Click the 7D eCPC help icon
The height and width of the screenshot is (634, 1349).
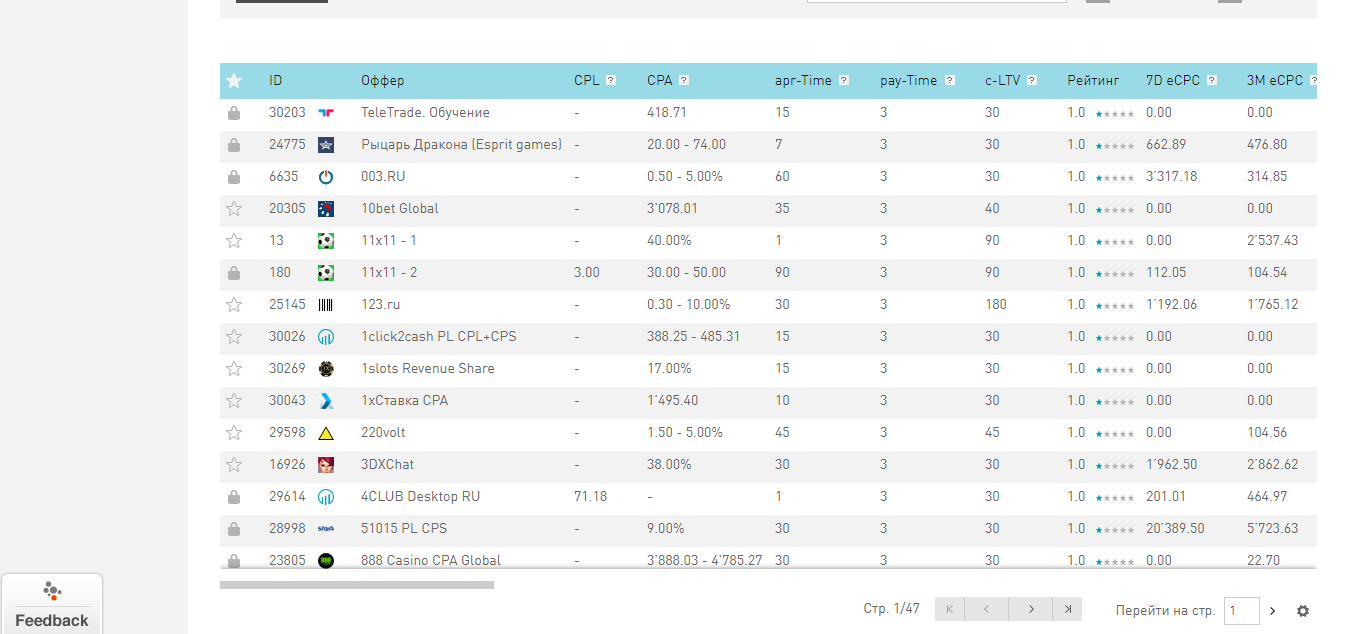pyautogui.click(x=1212, y=81)
